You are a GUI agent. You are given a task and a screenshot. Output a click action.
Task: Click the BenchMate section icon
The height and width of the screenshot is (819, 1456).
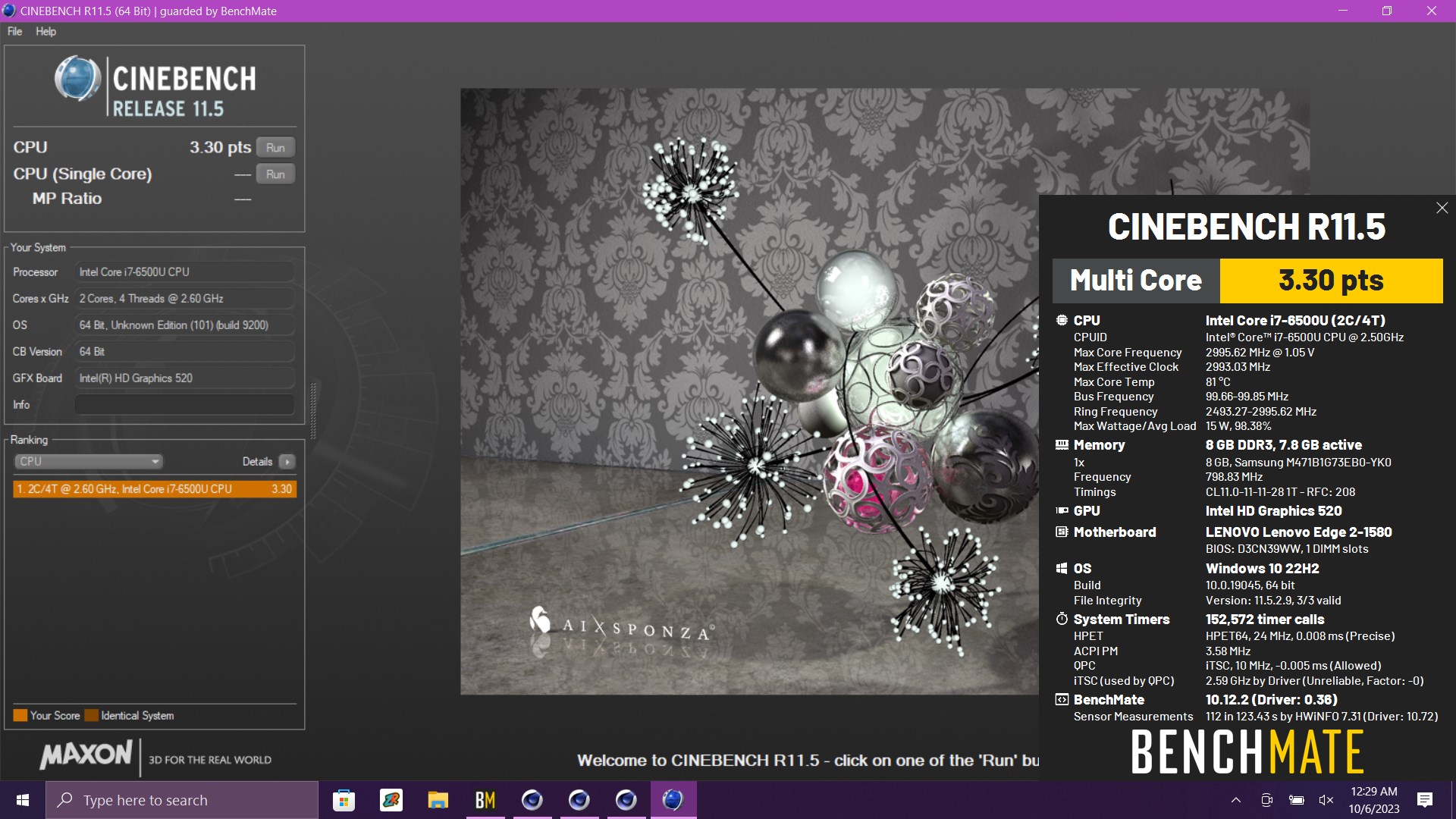pos(1062,699)
